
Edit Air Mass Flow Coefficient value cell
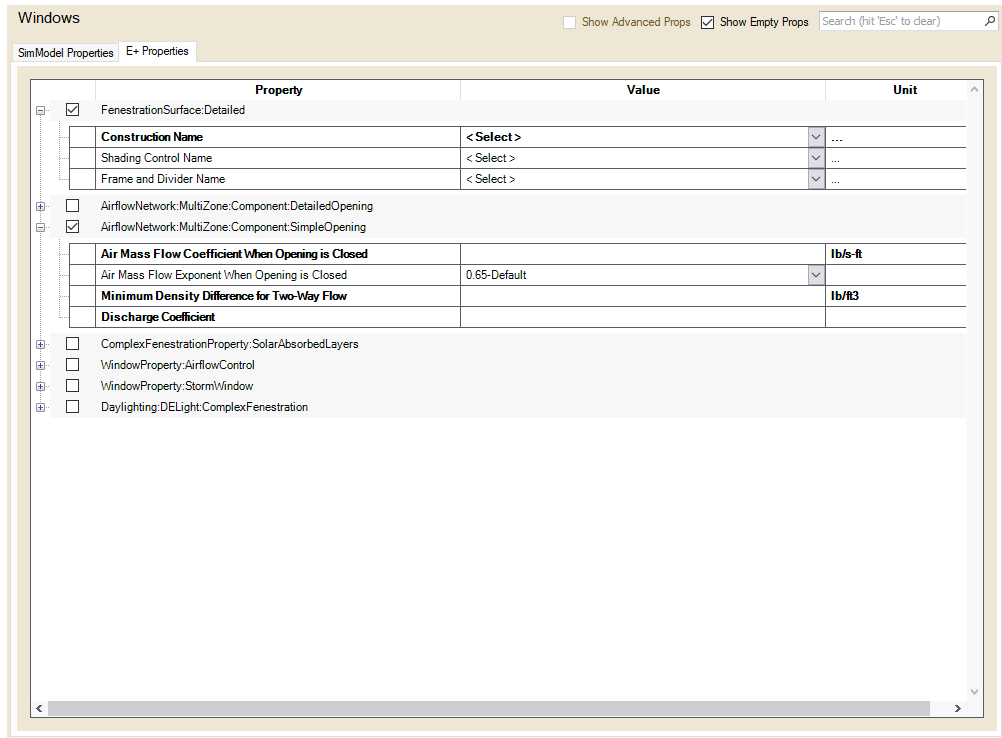point(643,254)
